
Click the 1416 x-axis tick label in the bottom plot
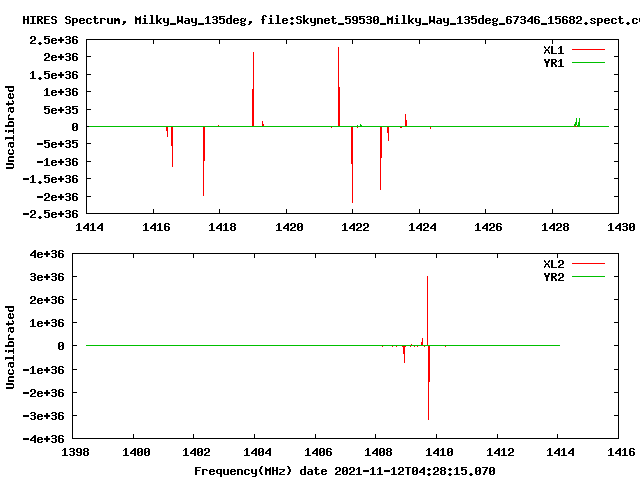click(621, 452)
